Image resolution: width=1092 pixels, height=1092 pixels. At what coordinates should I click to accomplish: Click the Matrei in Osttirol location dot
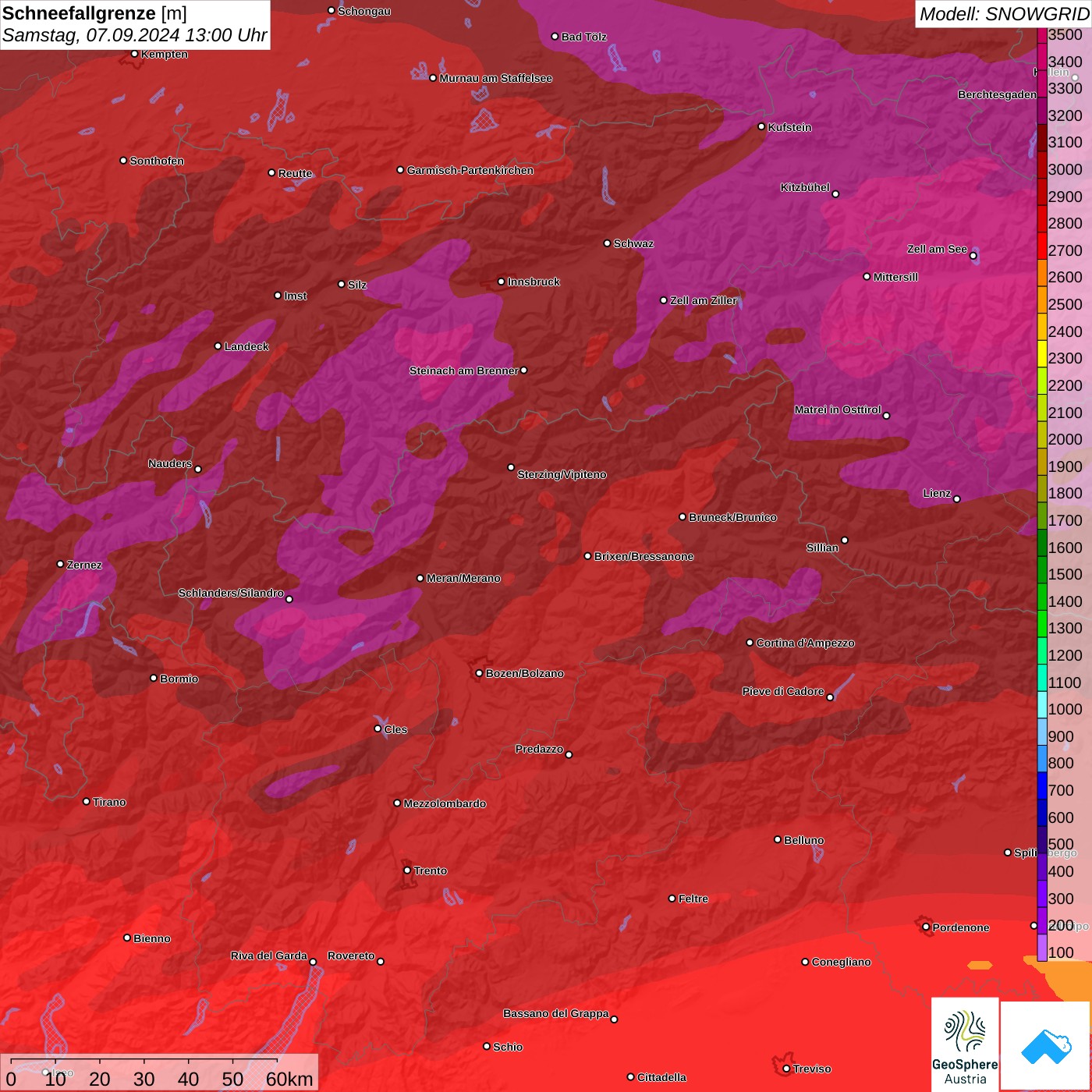[886, 415]
